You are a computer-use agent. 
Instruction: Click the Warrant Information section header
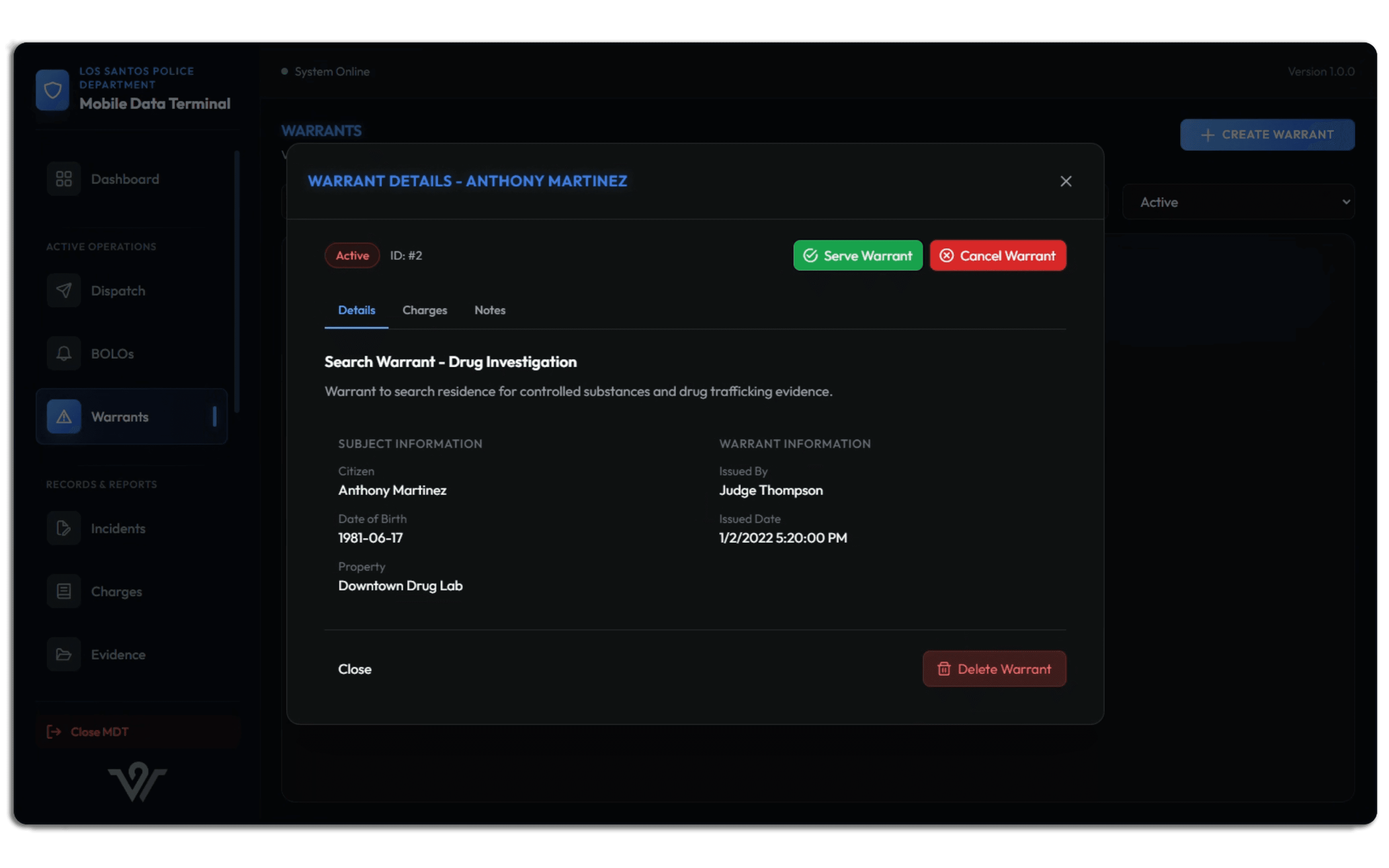coord(795,444)
